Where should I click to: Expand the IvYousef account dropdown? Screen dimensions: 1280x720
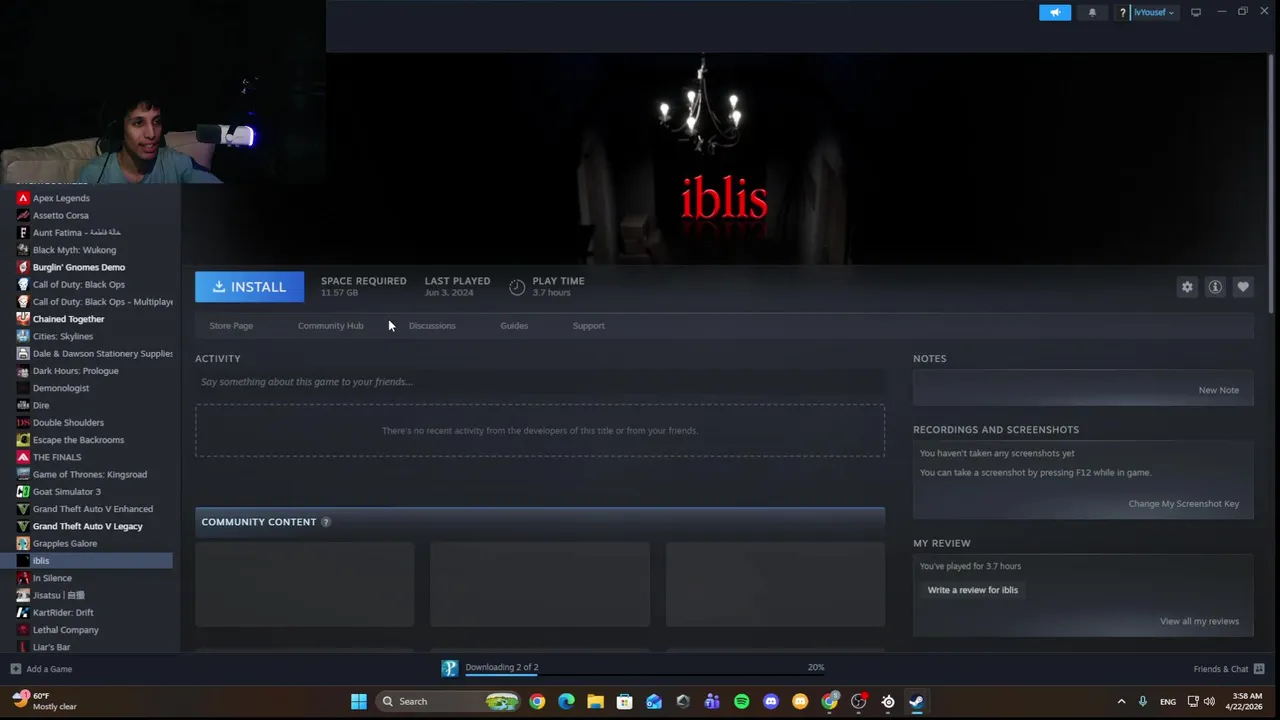[x=1154, y=12]
